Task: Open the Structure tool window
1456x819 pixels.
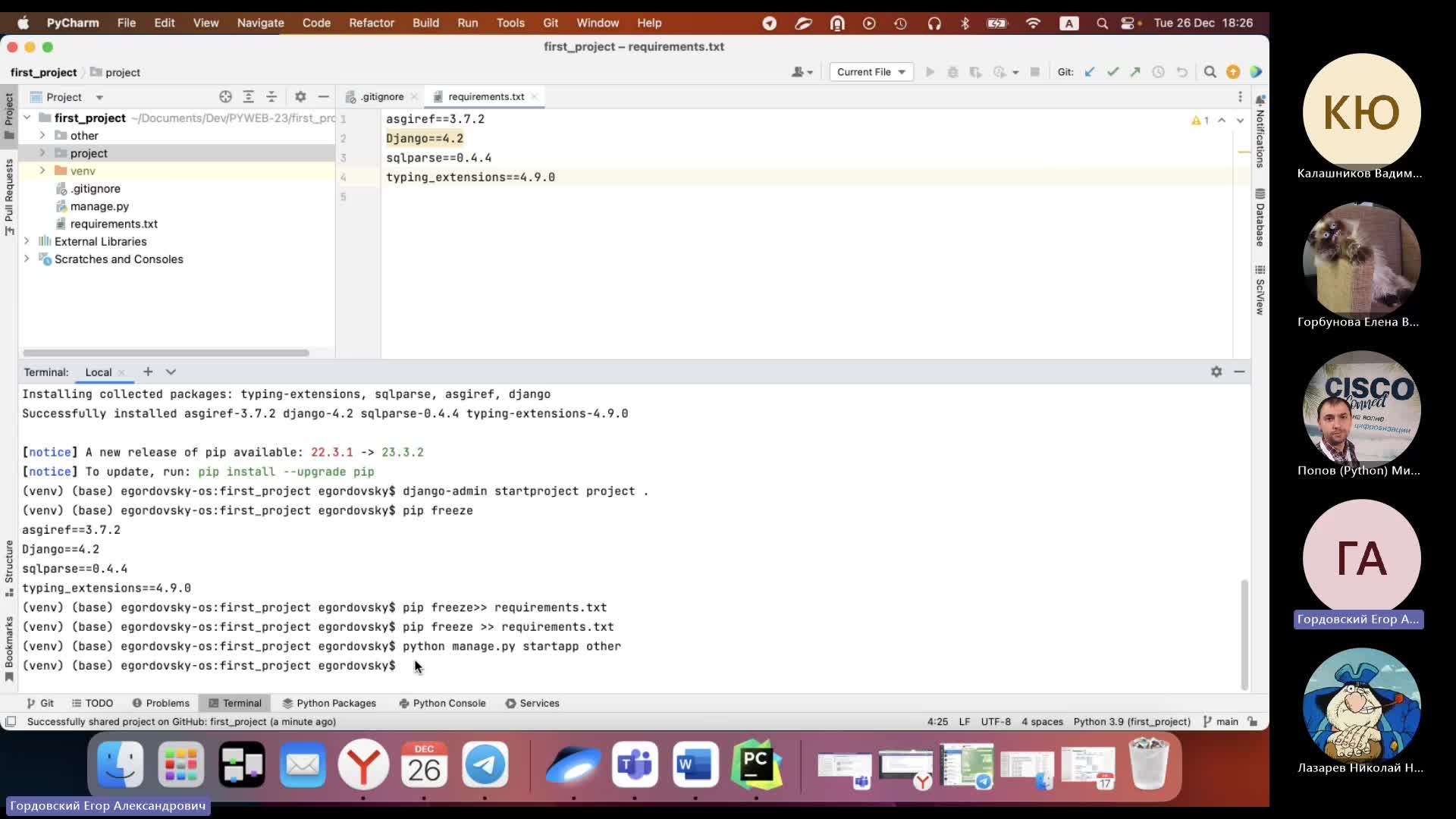Action: 9,568
